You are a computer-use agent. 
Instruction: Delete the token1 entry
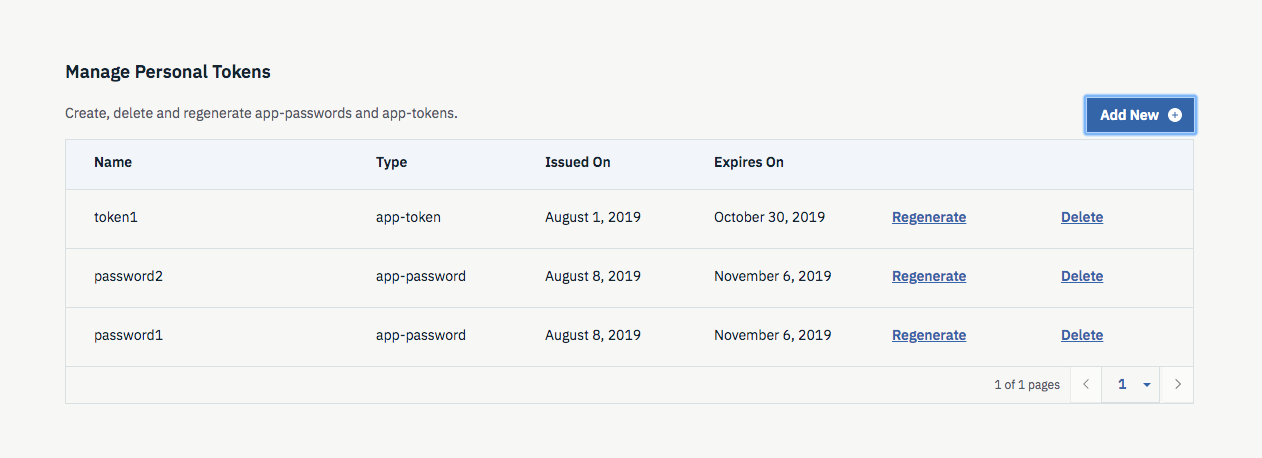click(1082, 217)
